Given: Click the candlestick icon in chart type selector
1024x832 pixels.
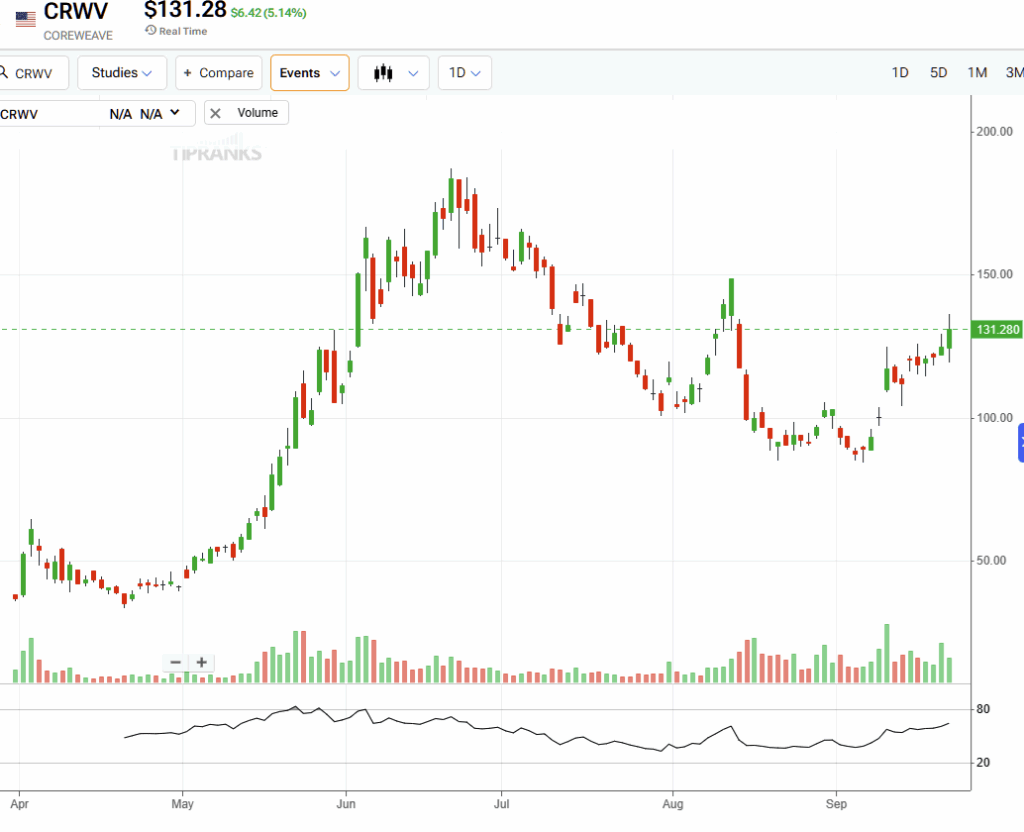Looking at the screenshot, I should click(383, 72).
